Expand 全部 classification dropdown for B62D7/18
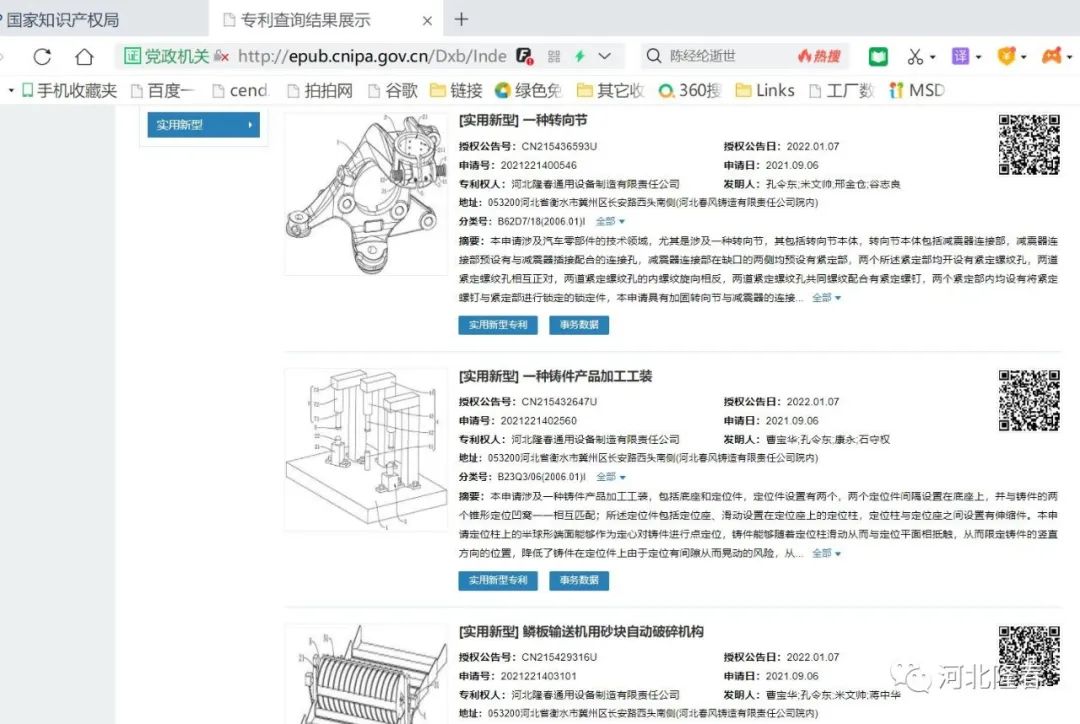 [610, 222]
